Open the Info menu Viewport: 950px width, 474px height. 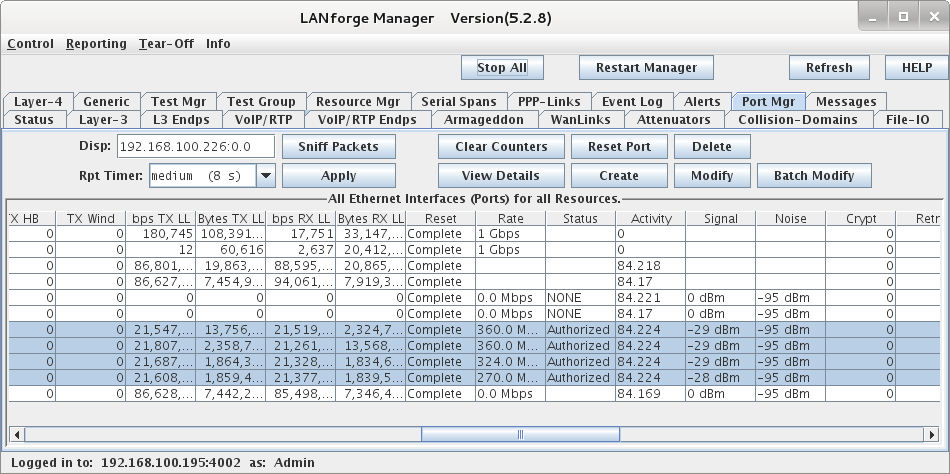coord(218,44)
